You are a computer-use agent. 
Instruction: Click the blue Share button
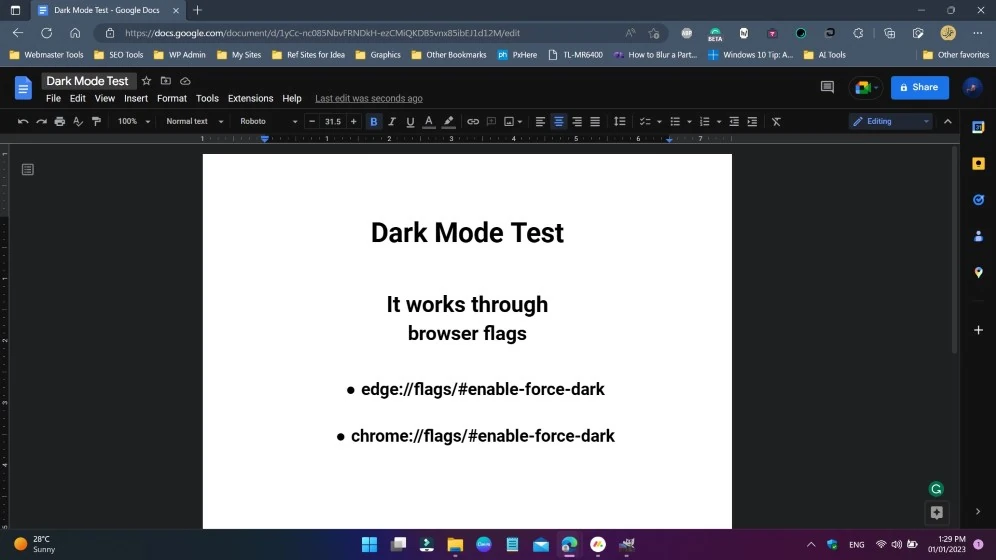coord(919,87)
